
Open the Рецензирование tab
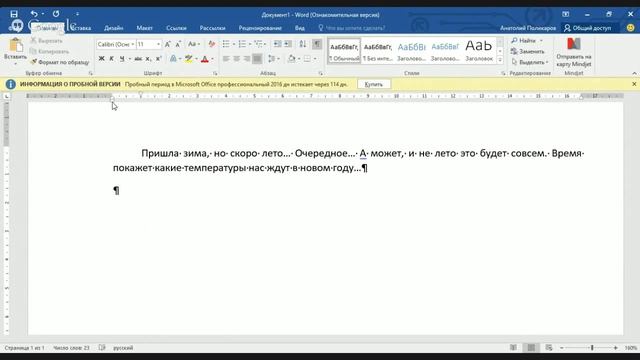[260, 28]
